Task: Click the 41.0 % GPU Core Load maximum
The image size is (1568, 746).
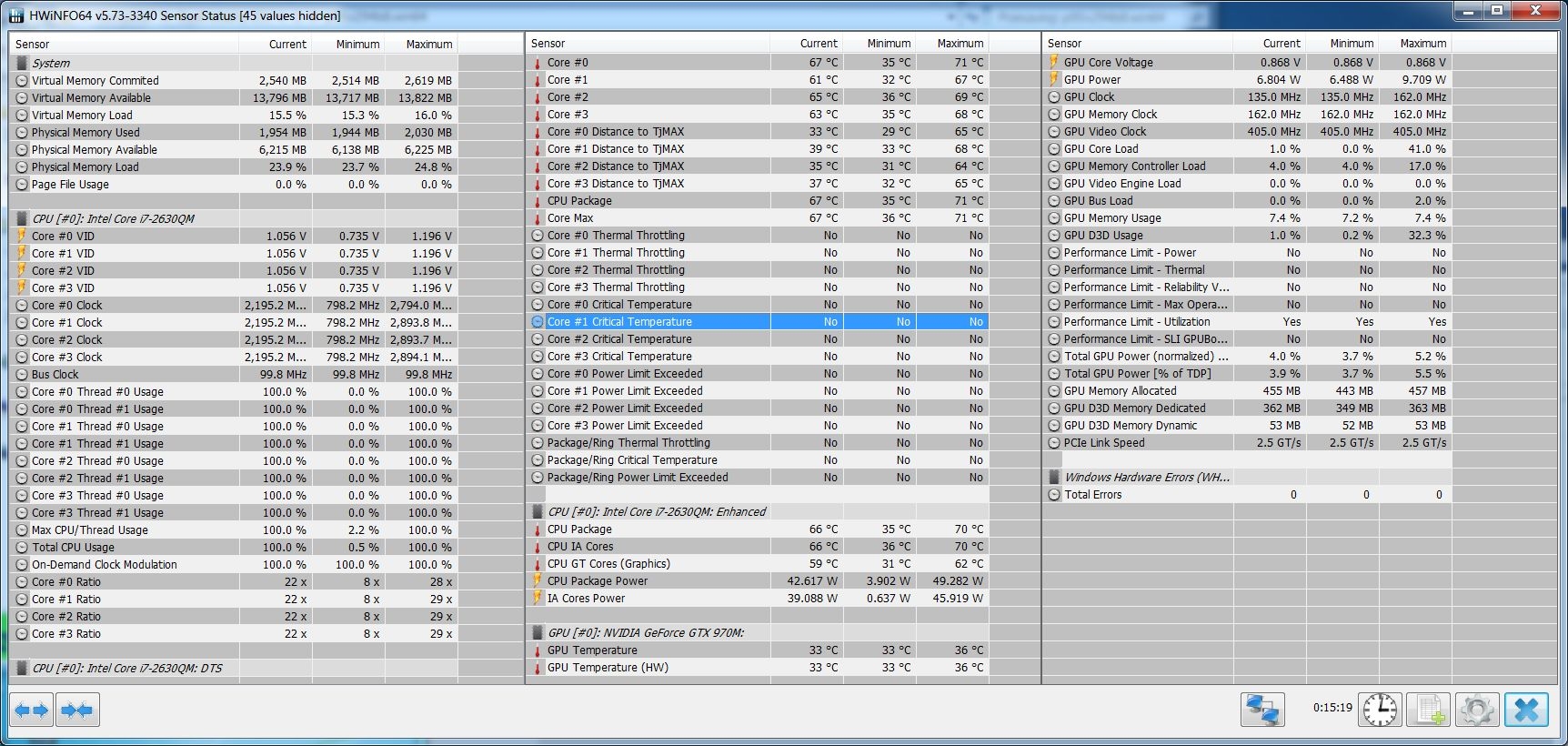Action: pos(1427,149)
